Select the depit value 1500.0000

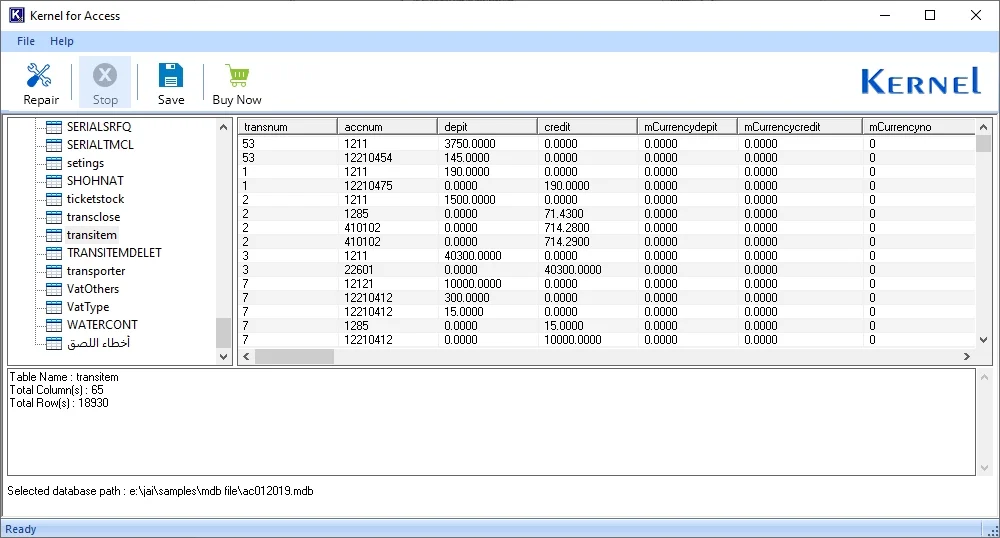click(469, 200)
